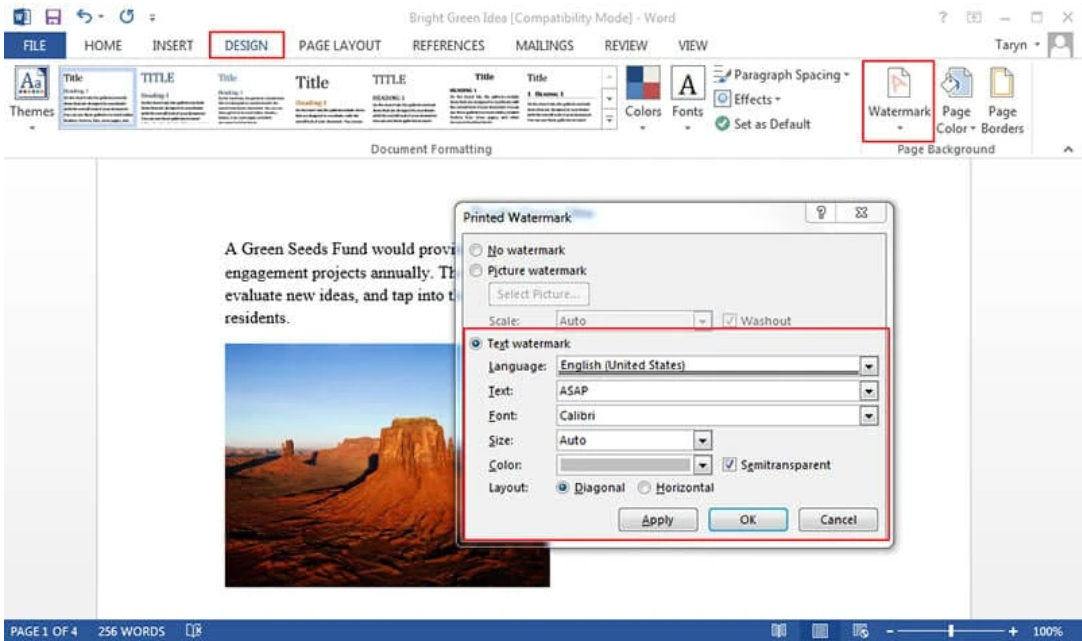The height and width of the screenshot is (641, 1082).
Task: Select the No watermark radio option
Action: (475, 250)
